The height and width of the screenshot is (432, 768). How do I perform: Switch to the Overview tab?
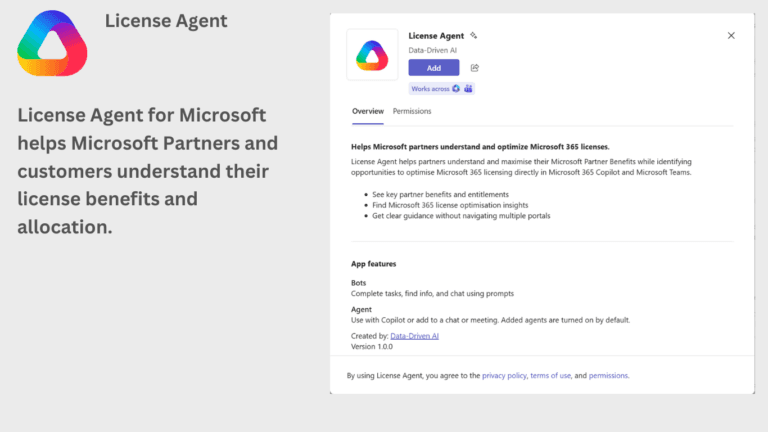pos(367,111)
